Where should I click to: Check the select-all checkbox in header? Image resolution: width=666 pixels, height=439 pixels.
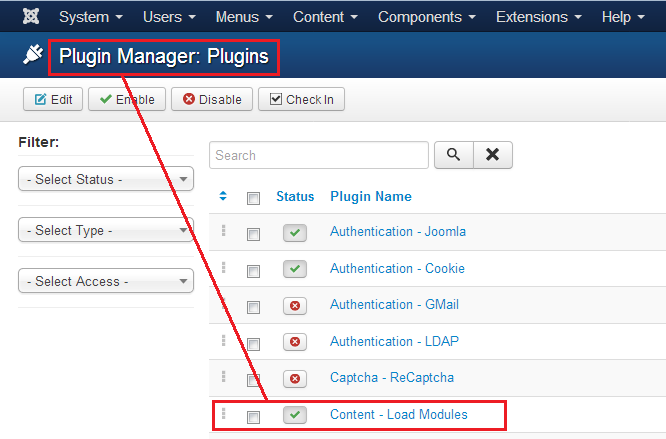253,198
